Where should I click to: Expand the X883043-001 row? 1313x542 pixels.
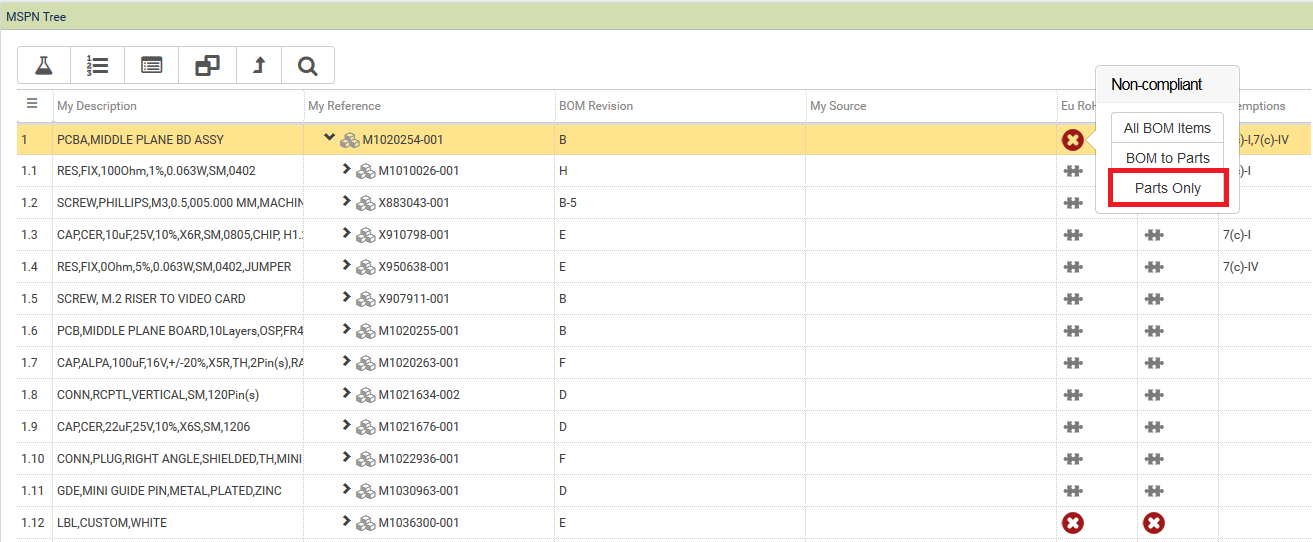[x=346, y=203]
